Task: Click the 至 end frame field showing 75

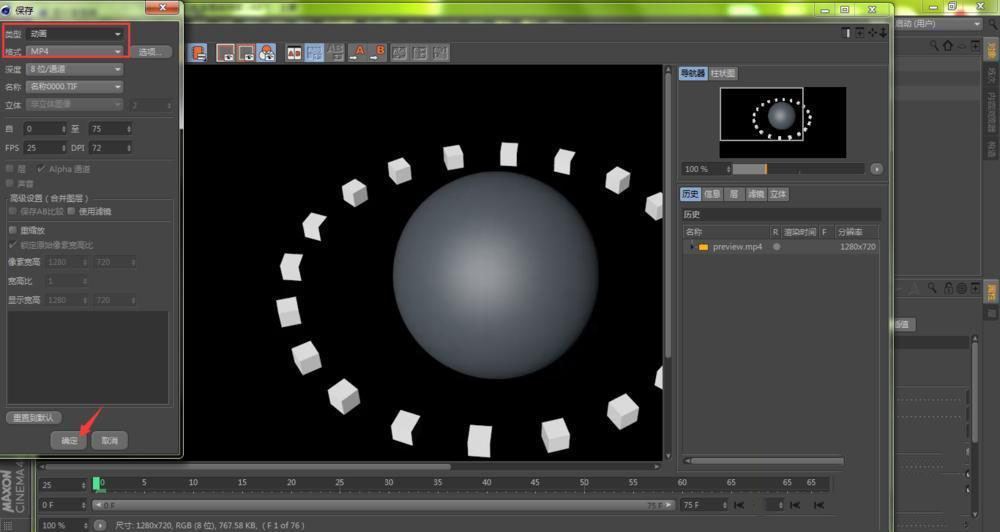Action: [x=110, y=129]
